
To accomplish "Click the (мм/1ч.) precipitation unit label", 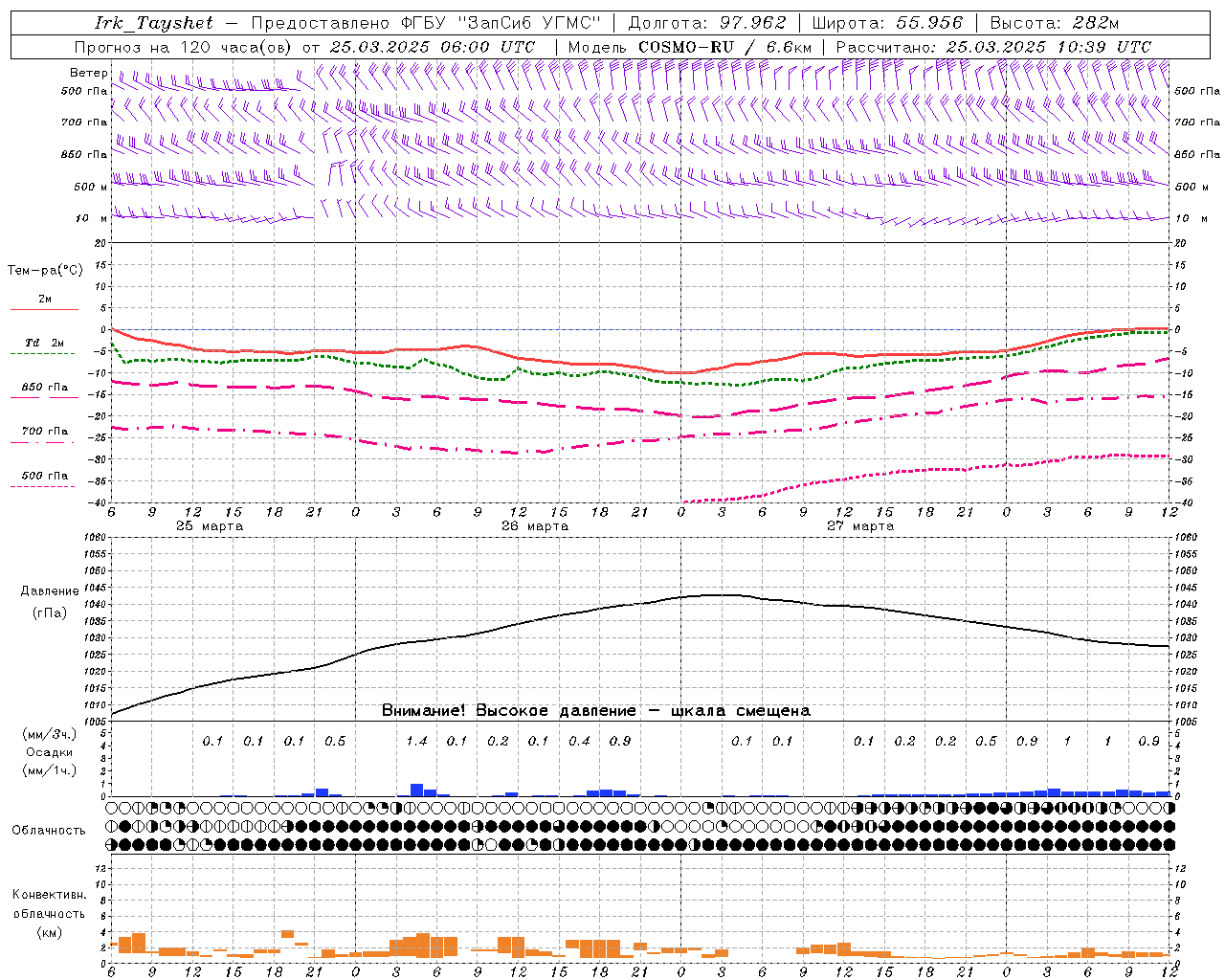I will pos(50,770).
